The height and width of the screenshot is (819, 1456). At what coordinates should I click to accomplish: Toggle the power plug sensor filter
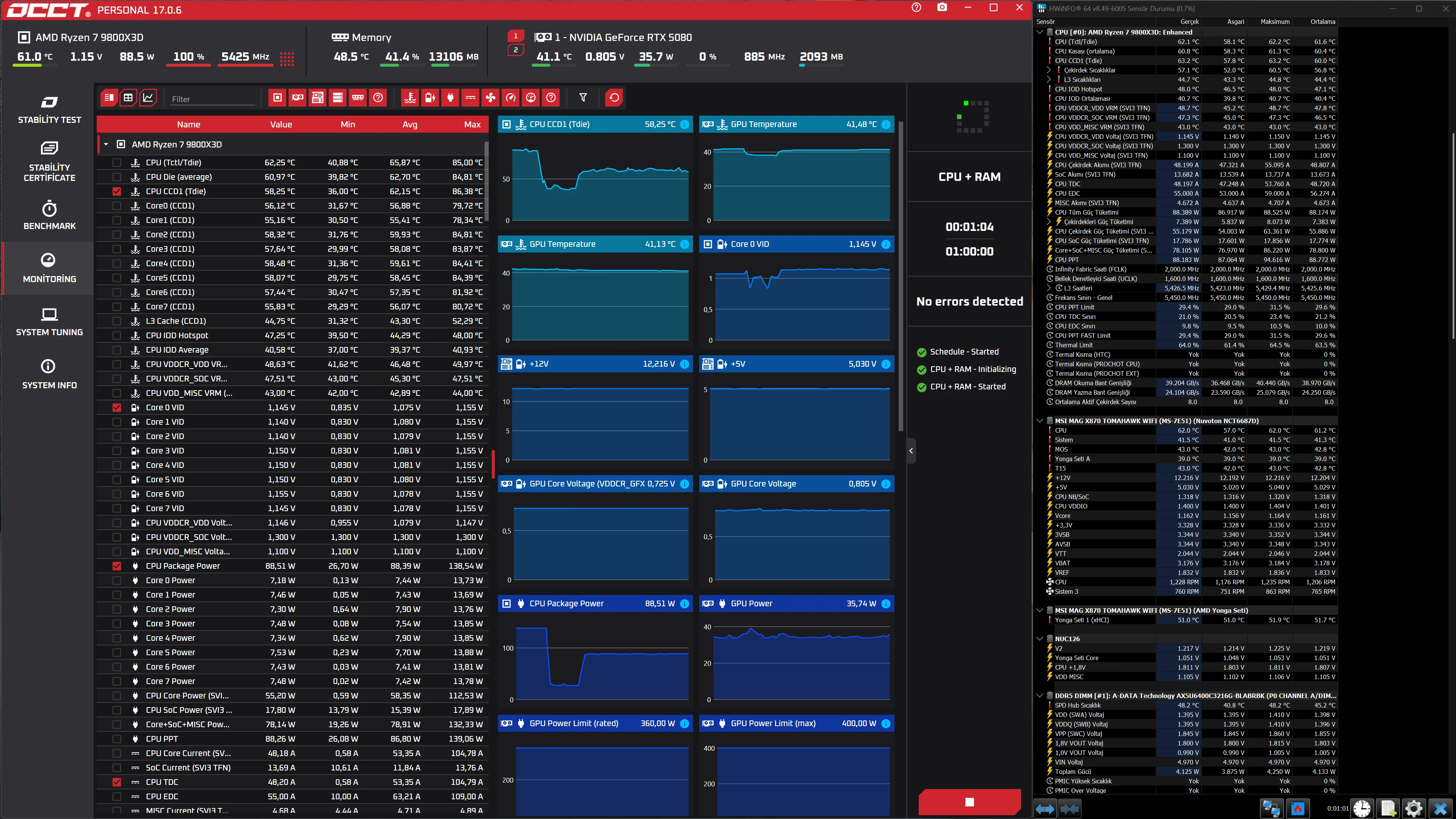point(450,98)
